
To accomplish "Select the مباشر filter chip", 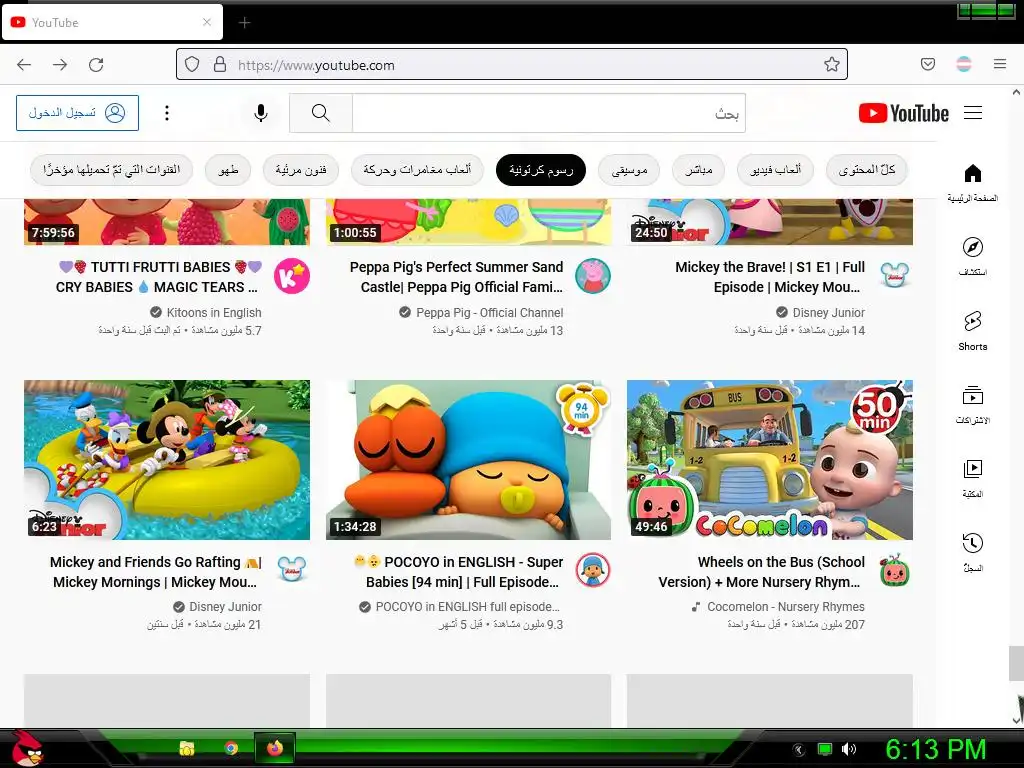I will (698, 170).
